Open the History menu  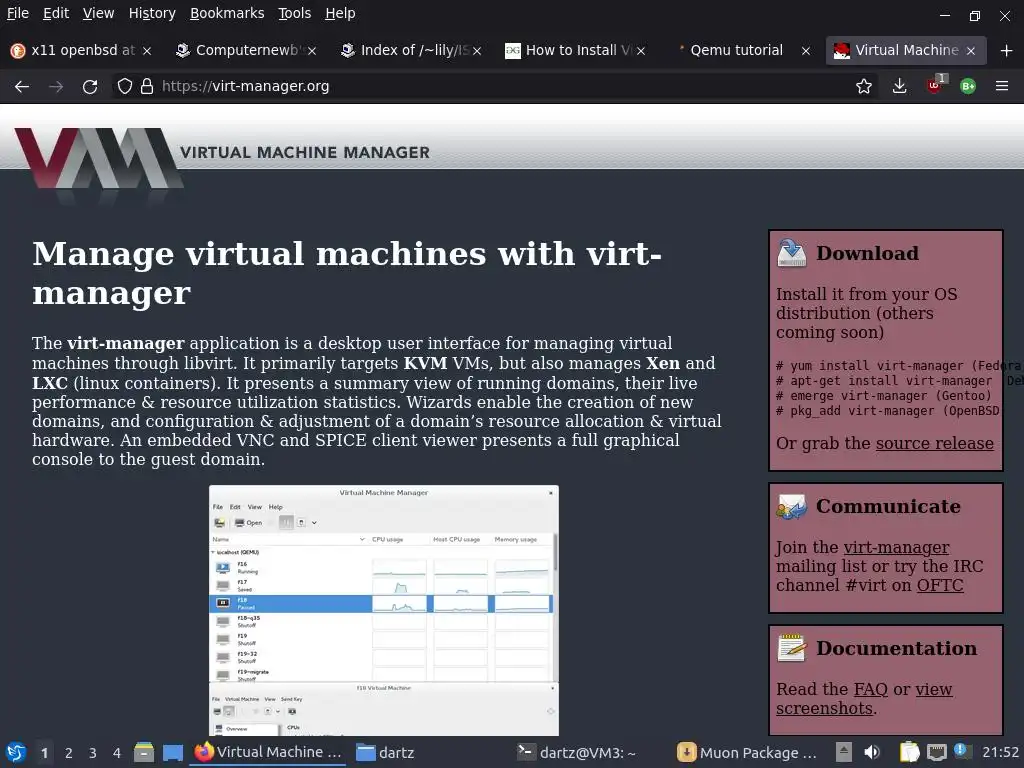click(152, 13)
